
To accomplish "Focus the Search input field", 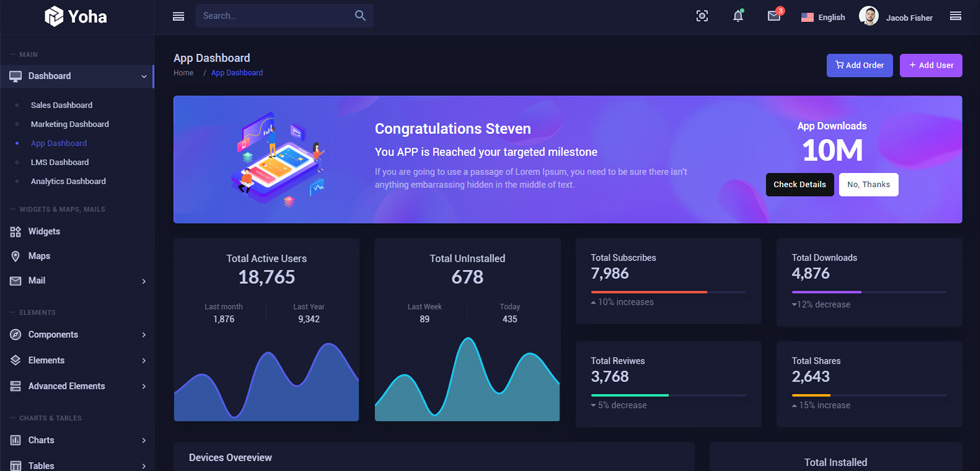I will coord(275,16).
